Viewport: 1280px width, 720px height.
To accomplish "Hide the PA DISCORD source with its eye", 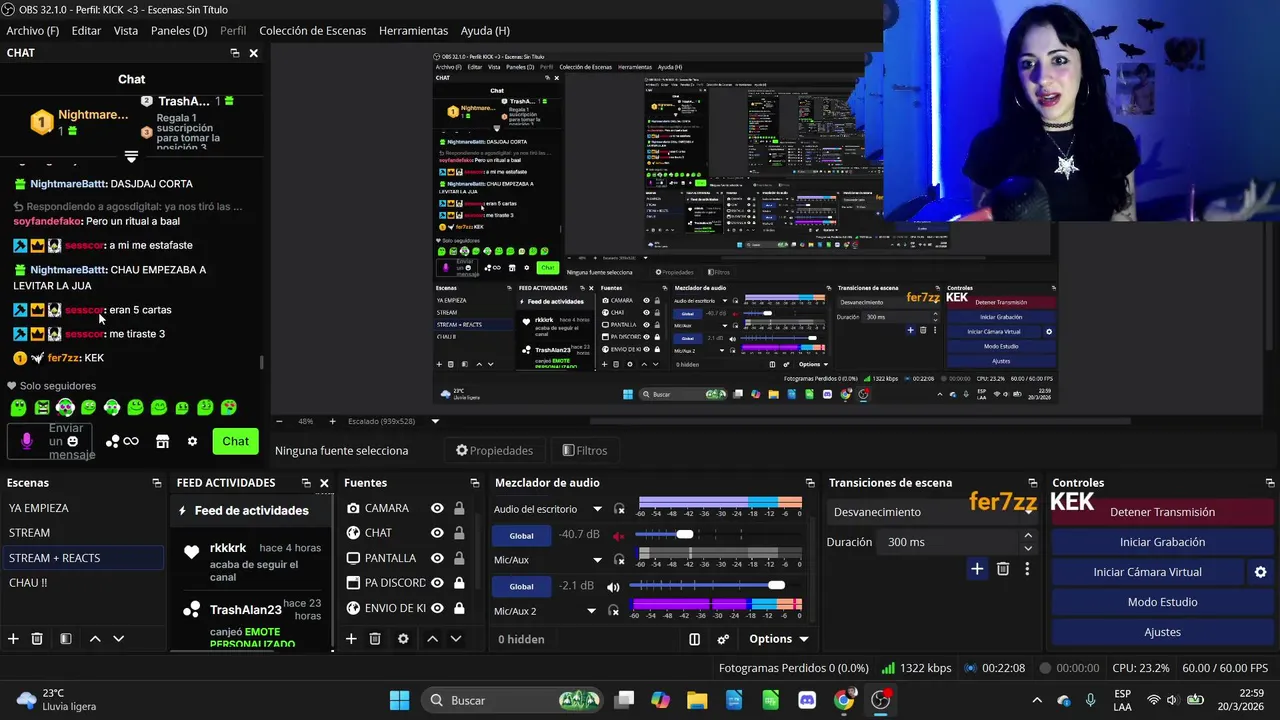I will click(x=437, y=583).
